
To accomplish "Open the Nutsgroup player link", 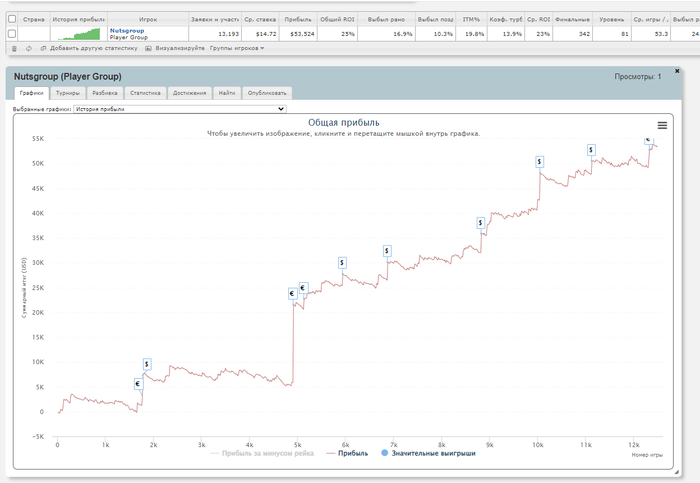I will click(x=126, y=30).
